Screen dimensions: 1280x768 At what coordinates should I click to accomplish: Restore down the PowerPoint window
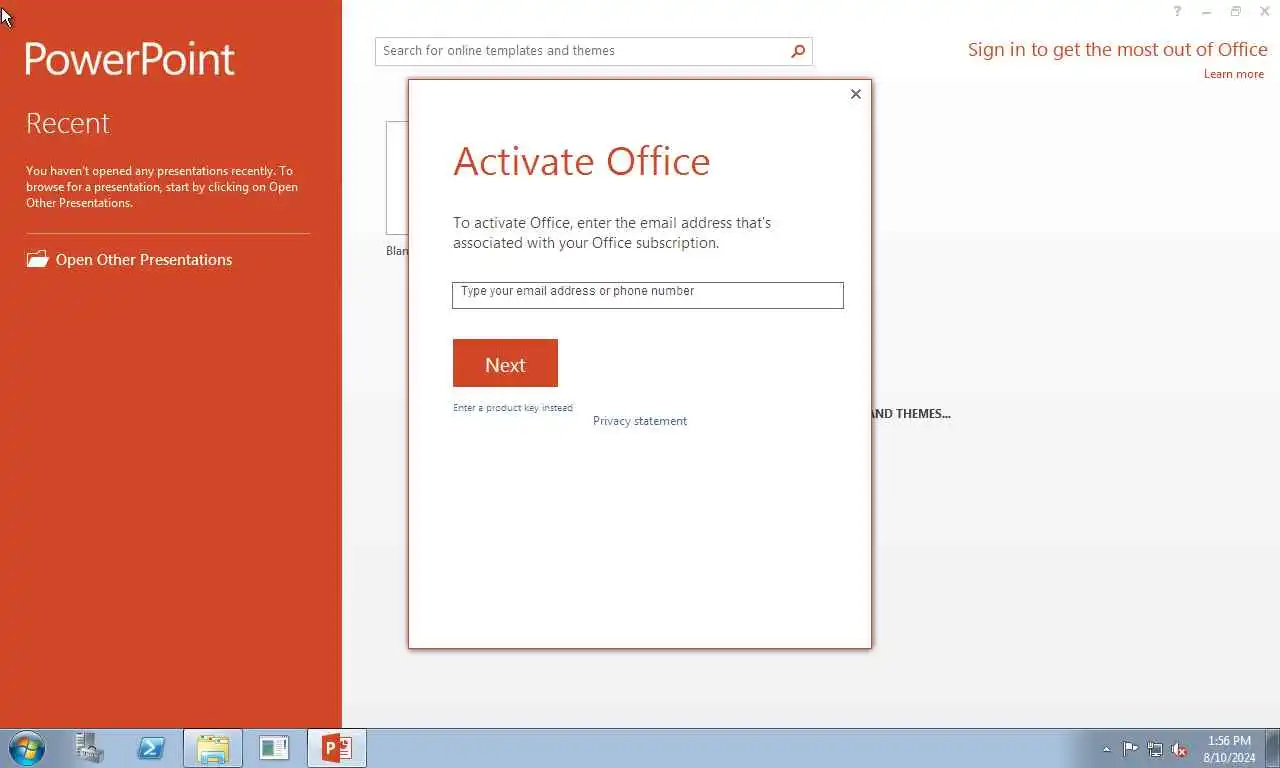tap(1236, 12)
